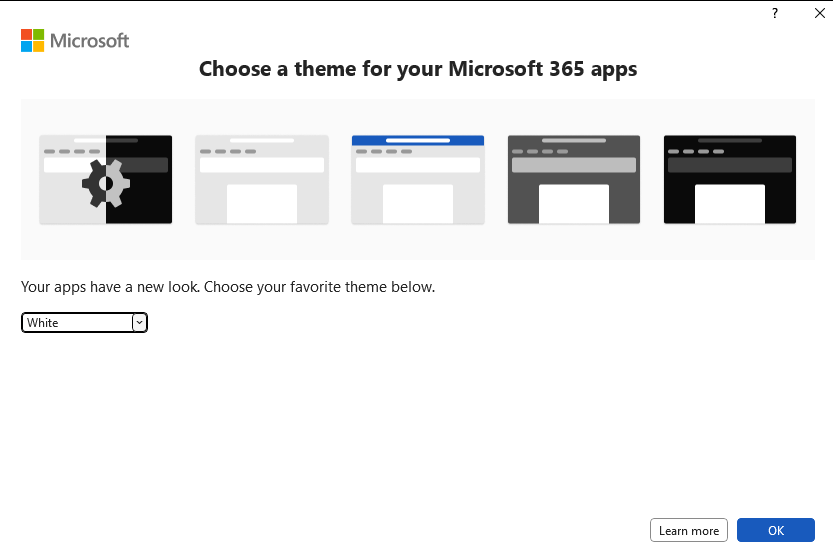Close the theme chooser dialog
Image resolution: width=833 pixels, height=553 pixels.
point(820,13)
